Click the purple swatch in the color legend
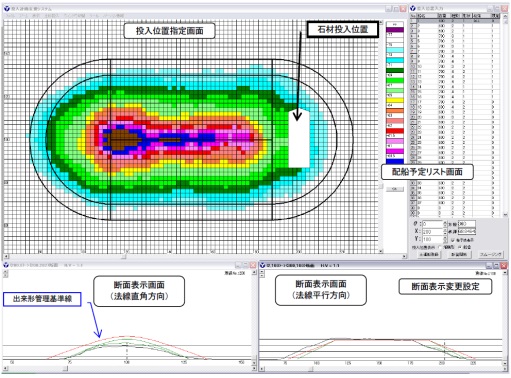The width and height of the screenshot is (511, 378). coord(395,30)
